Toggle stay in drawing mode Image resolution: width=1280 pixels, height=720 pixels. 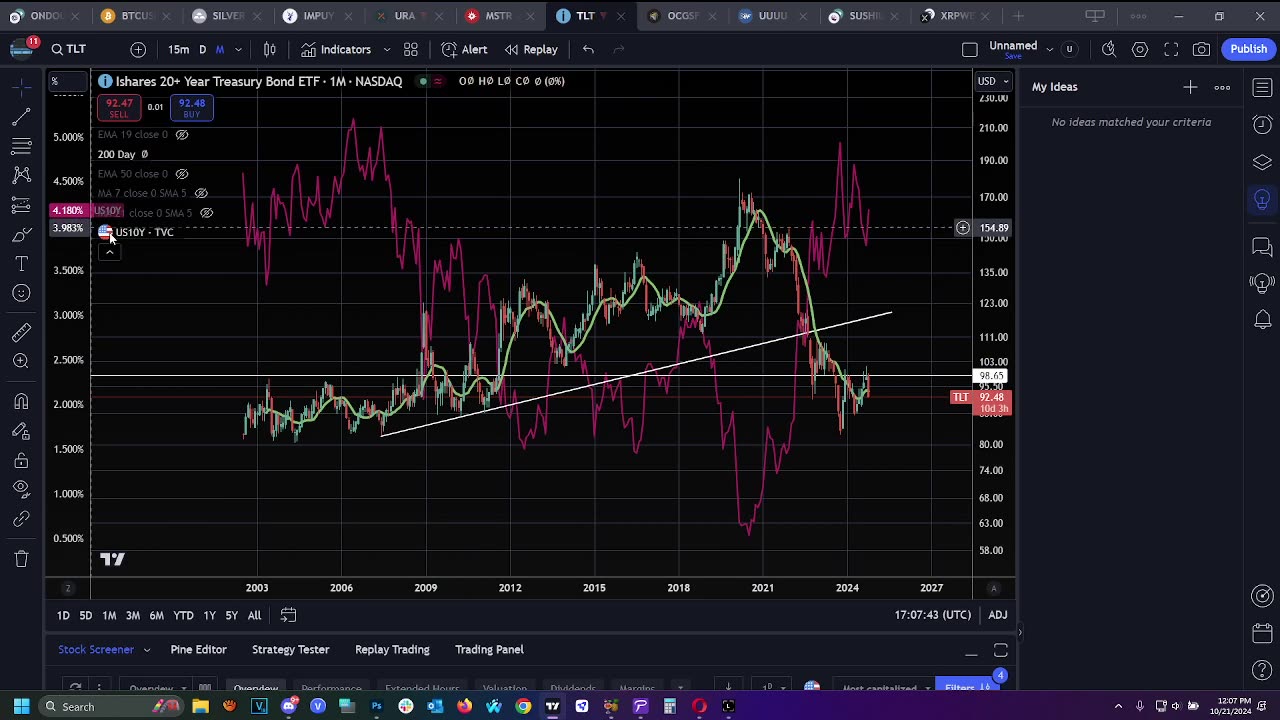pyautogui.click(x=21, y=430)
